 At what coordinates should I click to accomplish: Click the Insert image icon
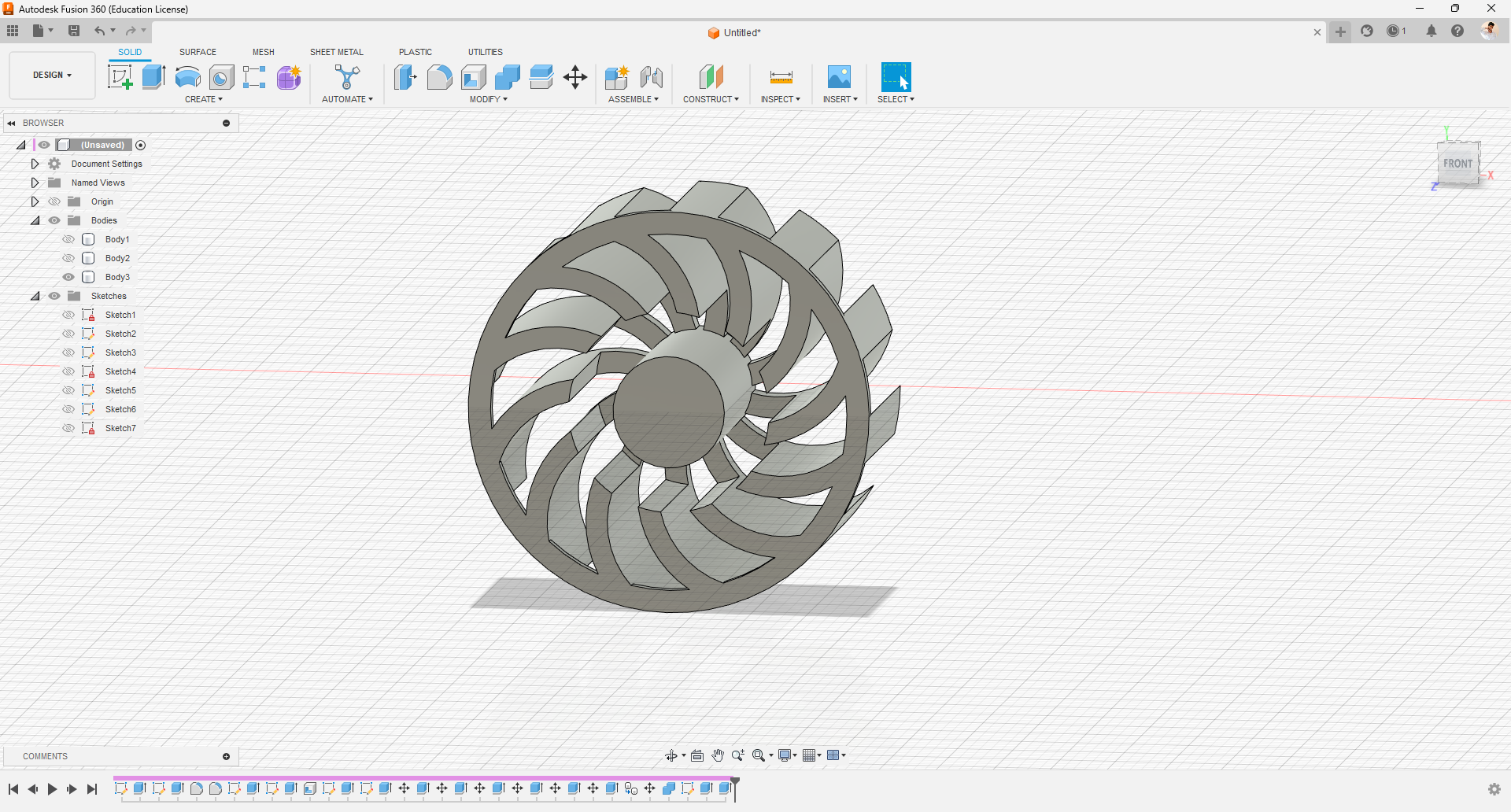coord(839,77)
